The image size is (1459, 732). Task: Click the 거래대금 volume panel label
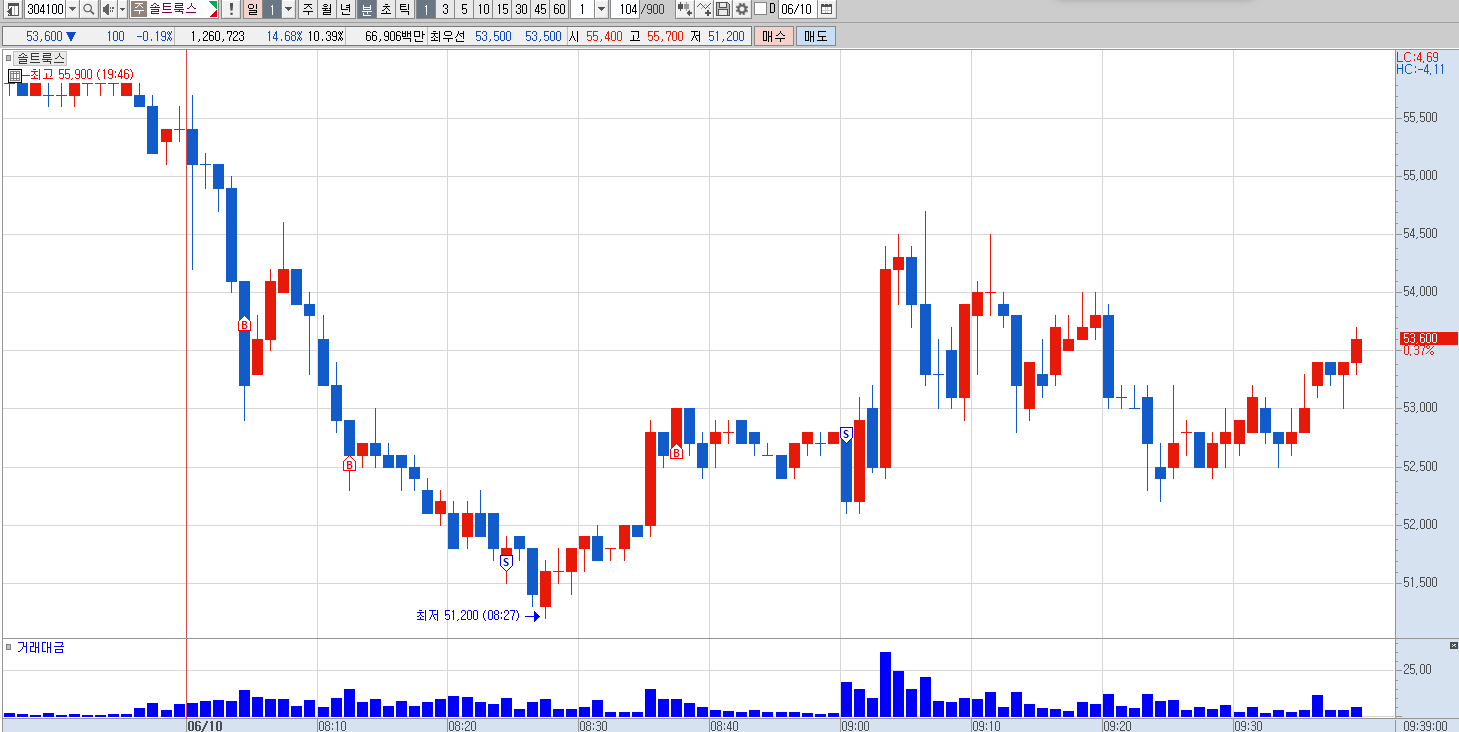[x=40, y=647]
